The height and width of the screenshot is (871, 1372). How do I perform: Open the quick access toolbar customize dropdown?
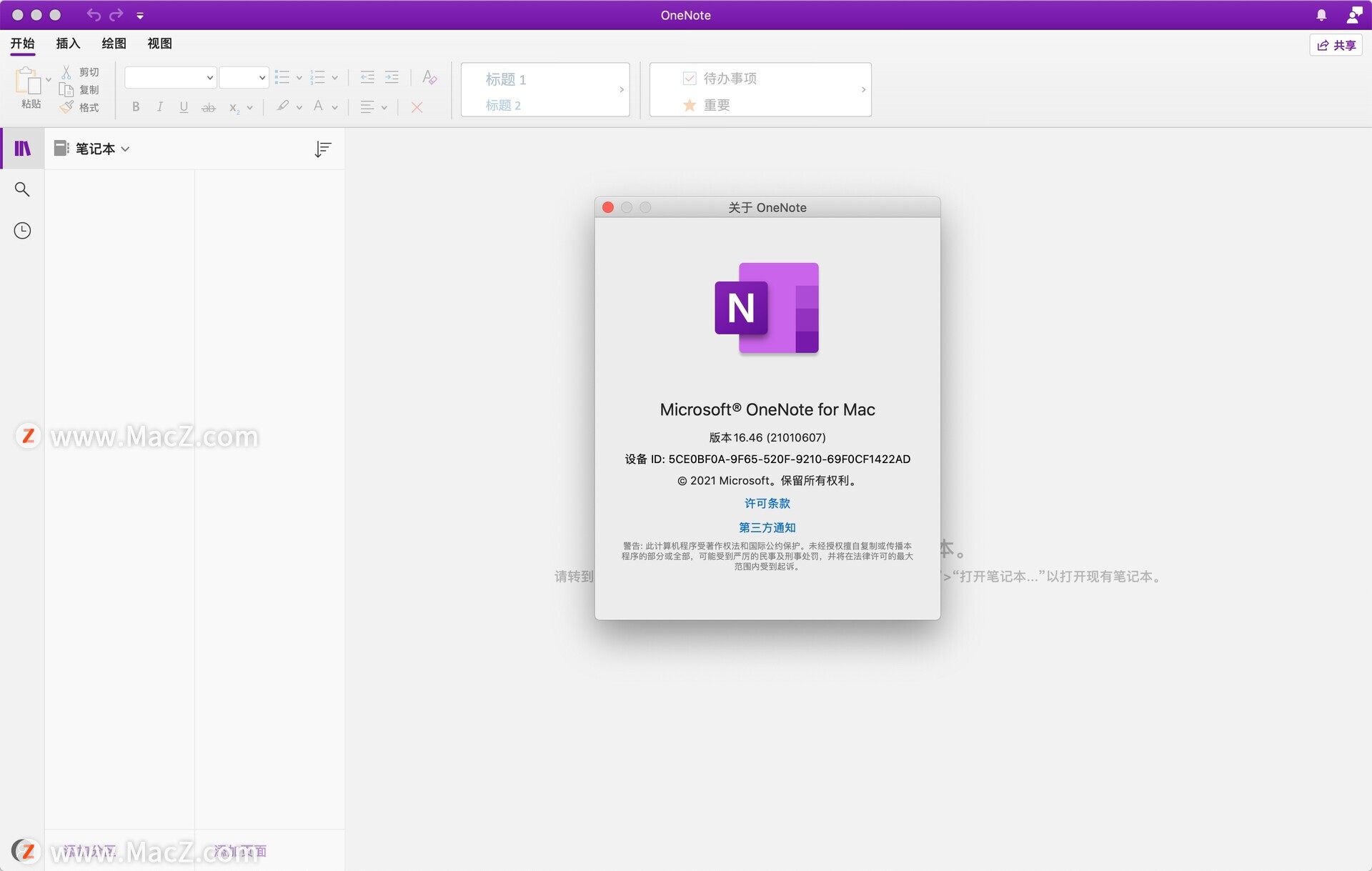140,16
